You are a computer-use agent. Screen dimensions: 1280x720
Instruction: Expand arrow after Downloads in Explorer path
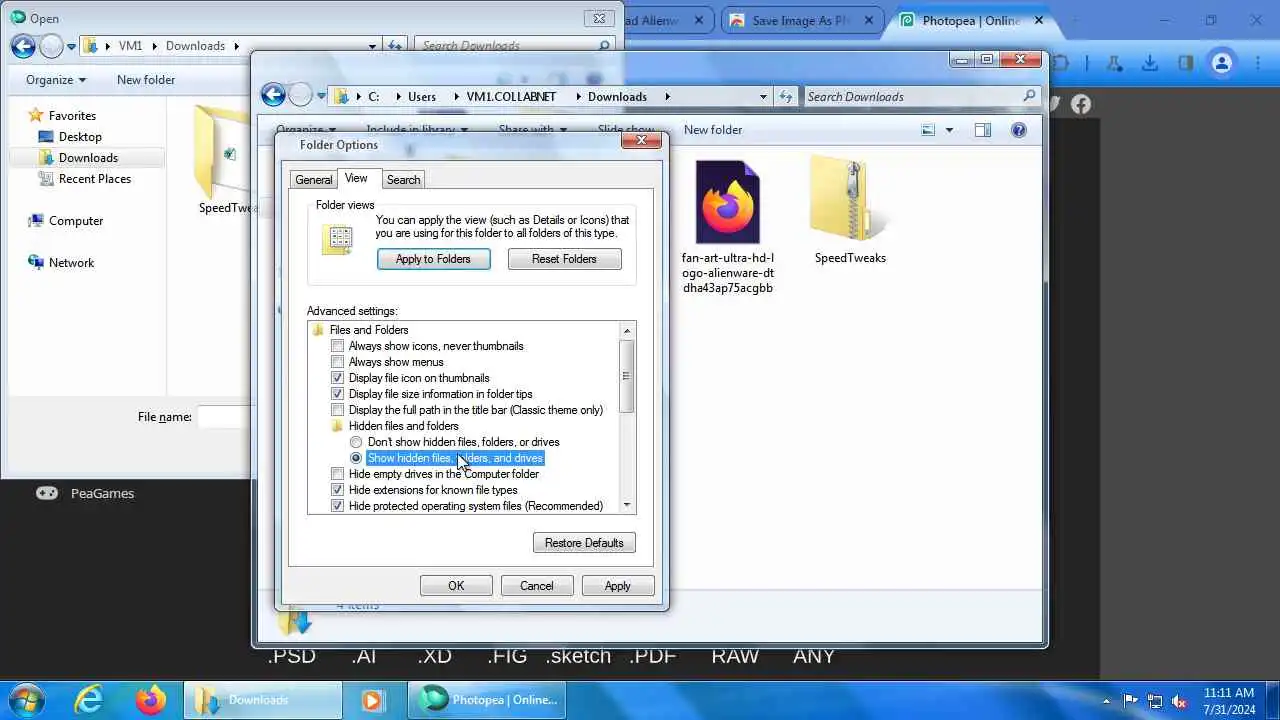tap(667, 97)
